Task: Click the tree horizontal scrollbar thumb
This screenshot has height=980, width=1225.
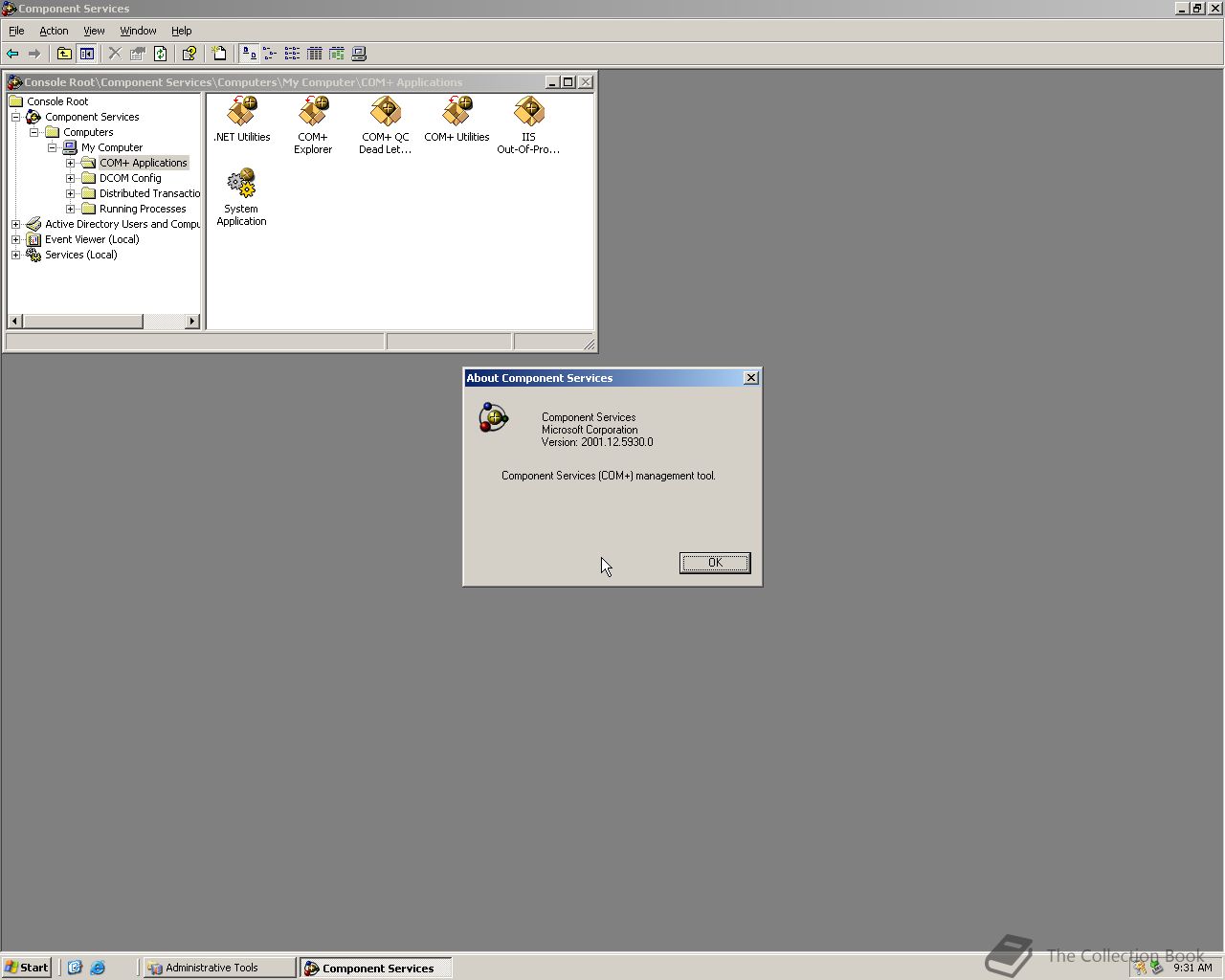Action: tap(82, 322)
